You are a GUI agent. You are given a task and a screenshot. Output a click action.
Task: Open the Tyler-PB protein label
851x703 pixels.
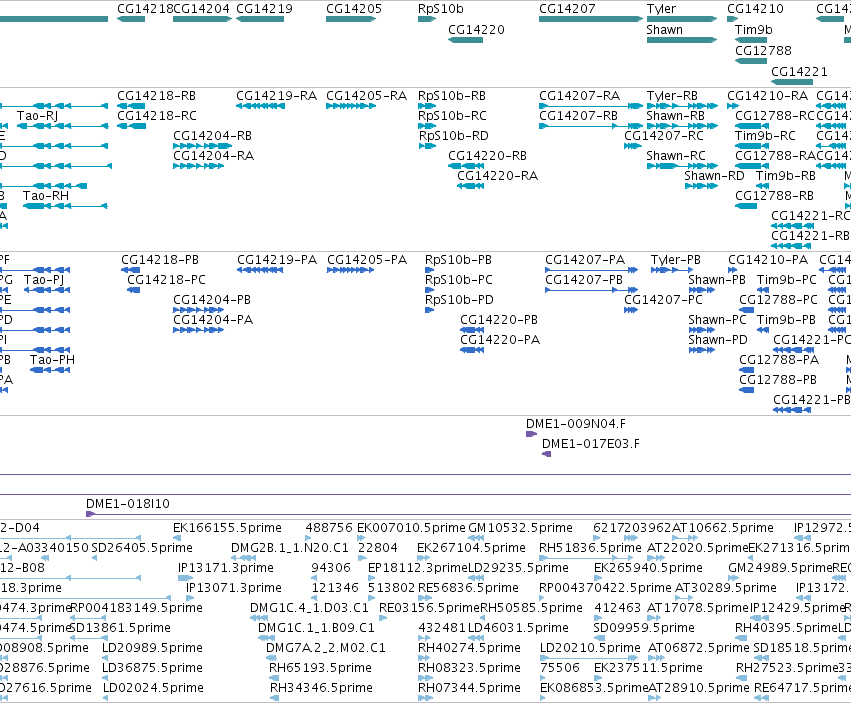pyautogui.click(x=676, y=260)
